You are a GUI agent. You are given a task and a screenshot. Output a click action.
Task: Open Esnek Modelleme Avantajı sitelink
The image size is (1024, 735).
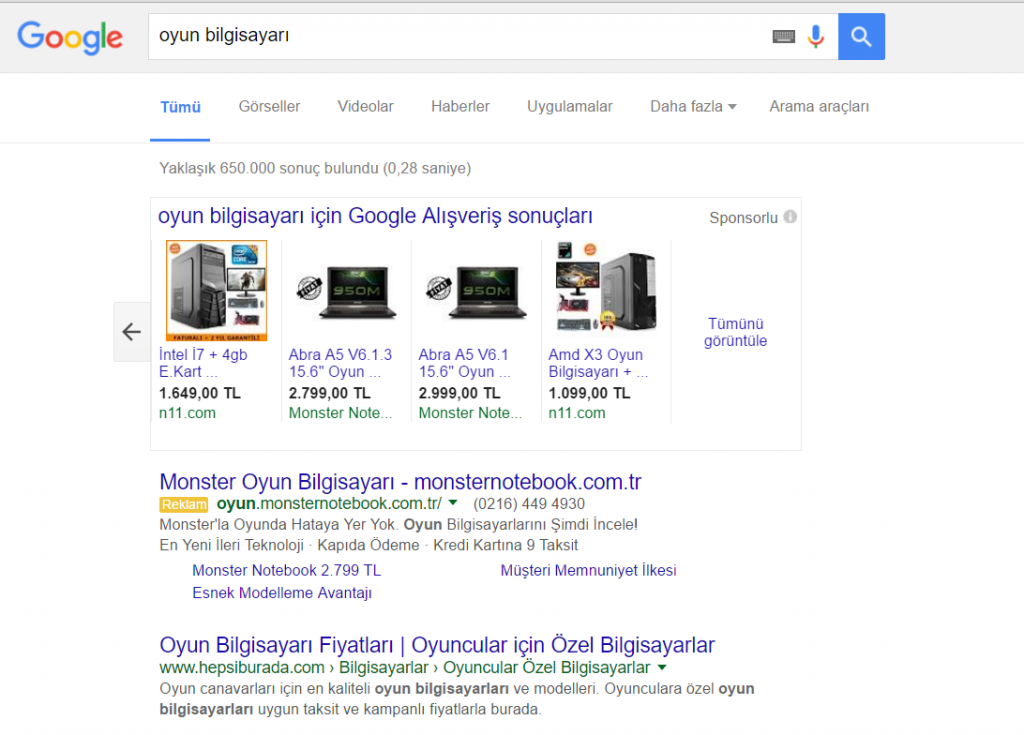(282, 593)
